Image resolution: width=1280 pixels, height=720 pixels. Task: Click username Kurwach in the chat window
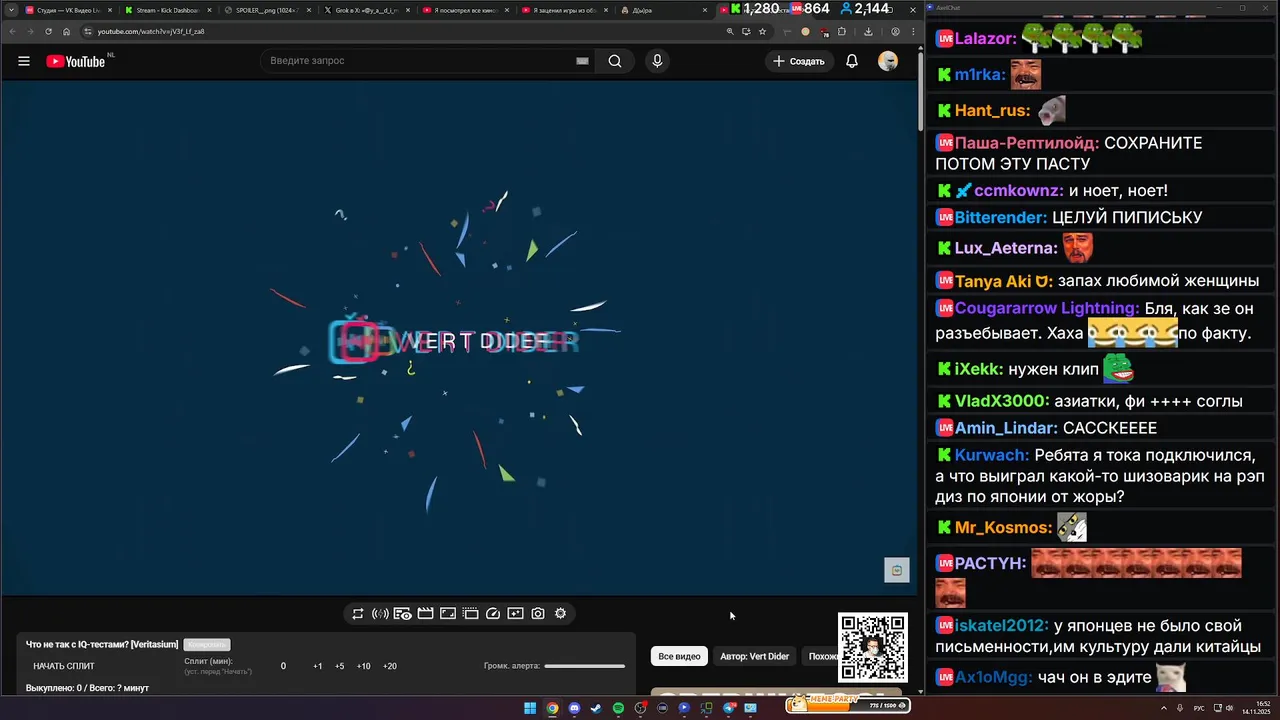coord(992,455)
